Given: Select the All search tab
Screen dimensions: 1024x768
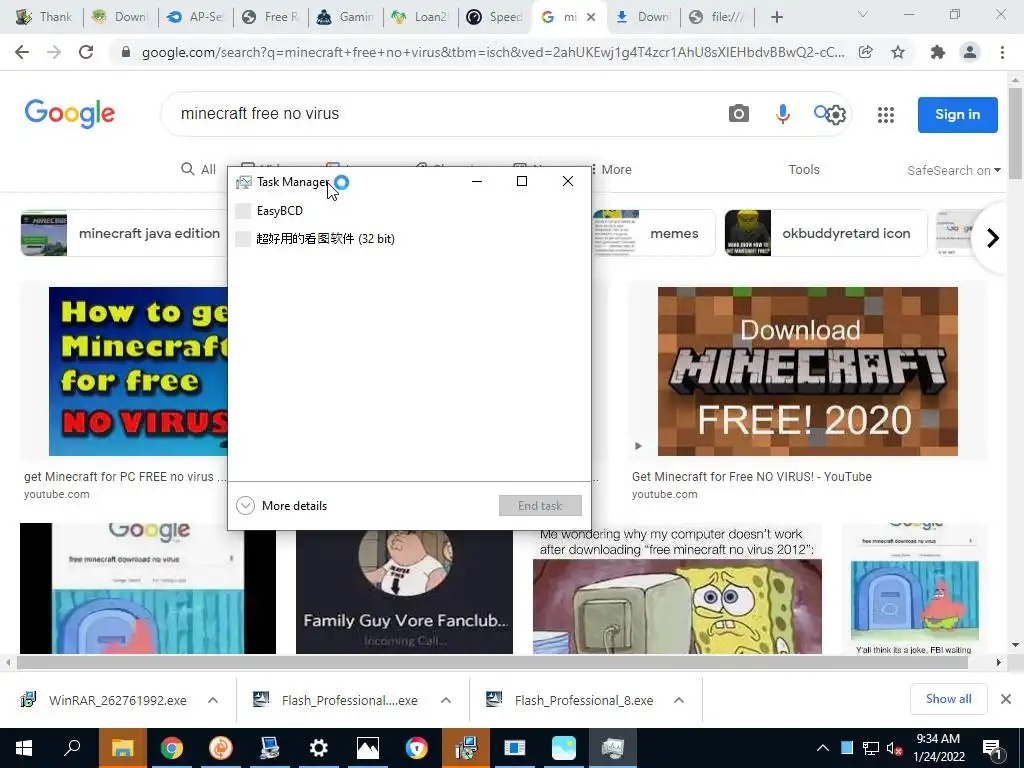Looking at the screenshot, I should (199, 169).
